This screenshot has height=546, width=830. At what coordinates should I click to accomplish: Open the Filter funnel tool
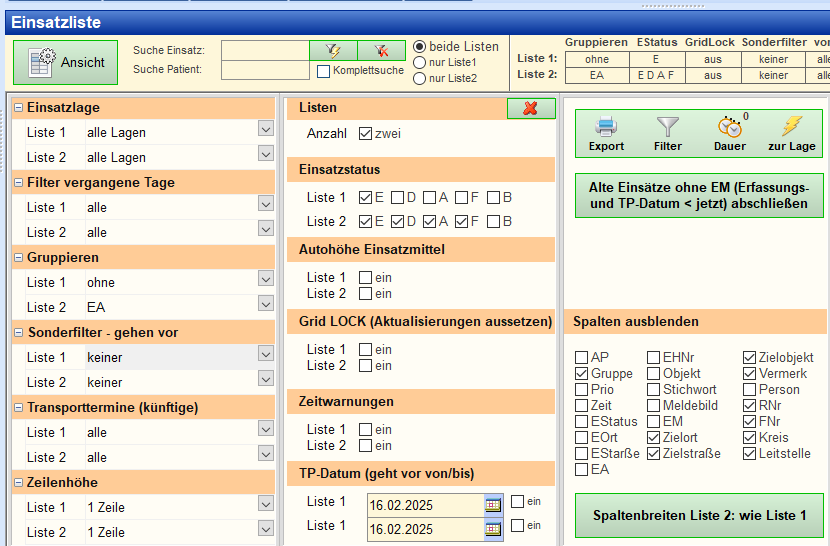pyautogui.click(x=667, y=133)
